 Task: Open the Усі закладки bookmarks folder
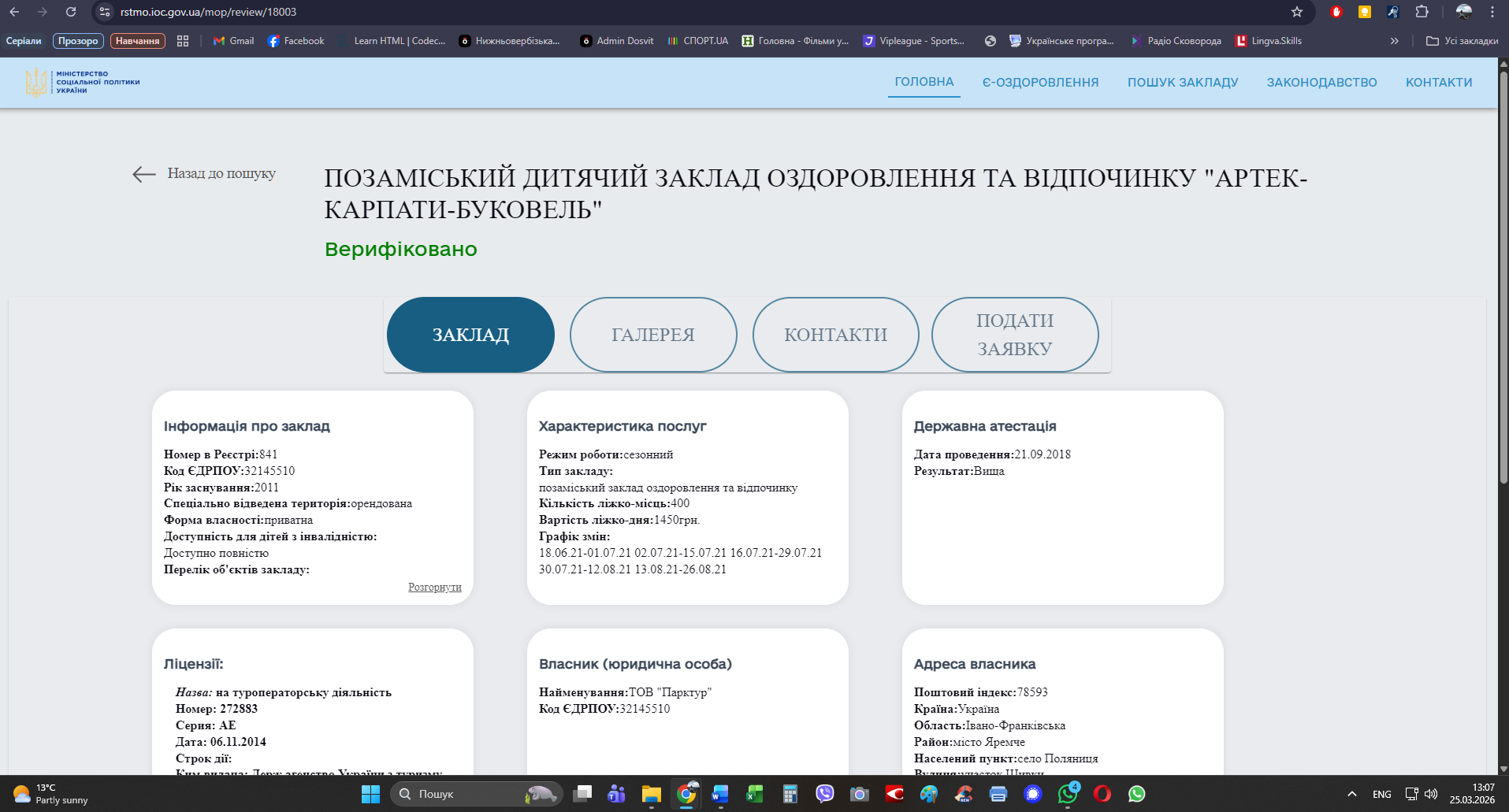(x=1463, y=41)
